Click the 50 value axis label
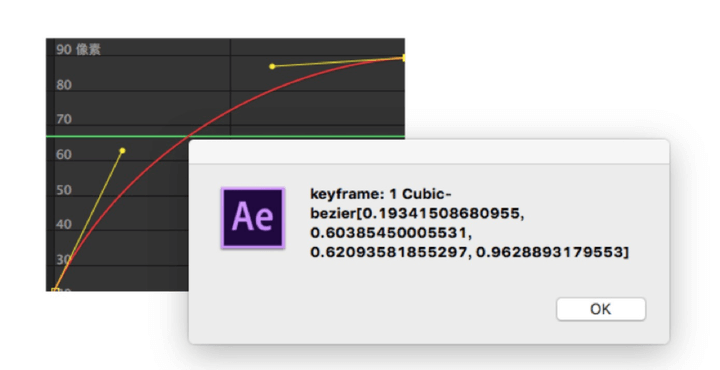Viewport: 720px width, 370px height. click(x=64, y=190)
